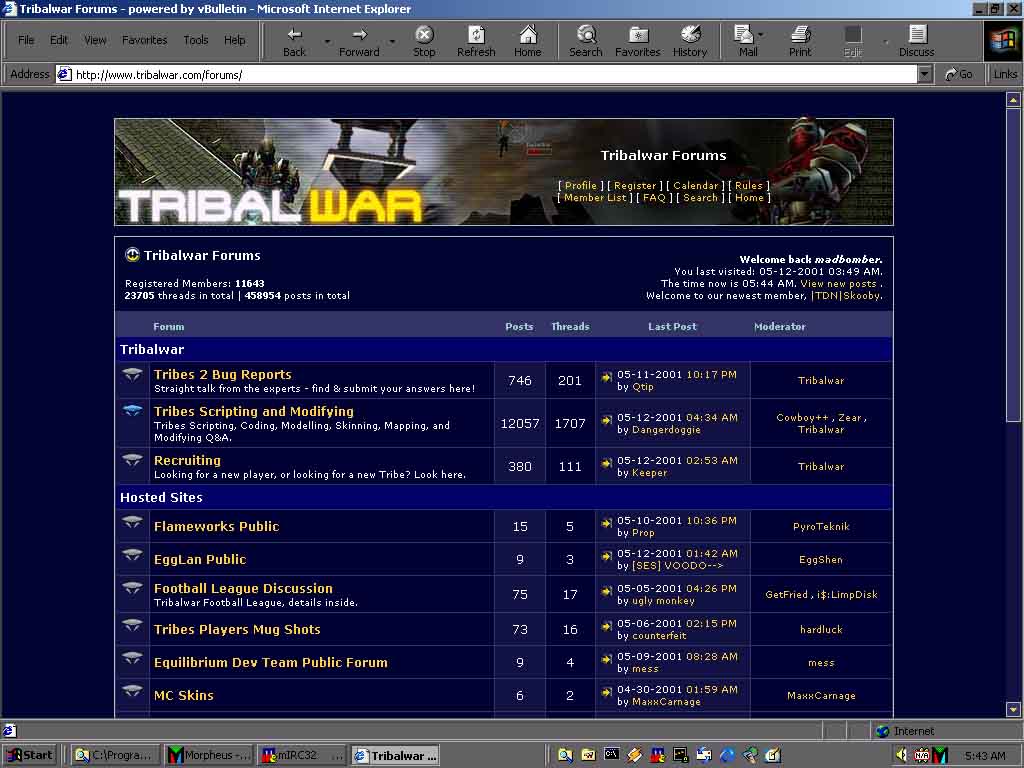Click the last-post arrow icon in MC Skins row

pyautogui.click(x=607, y=691)
